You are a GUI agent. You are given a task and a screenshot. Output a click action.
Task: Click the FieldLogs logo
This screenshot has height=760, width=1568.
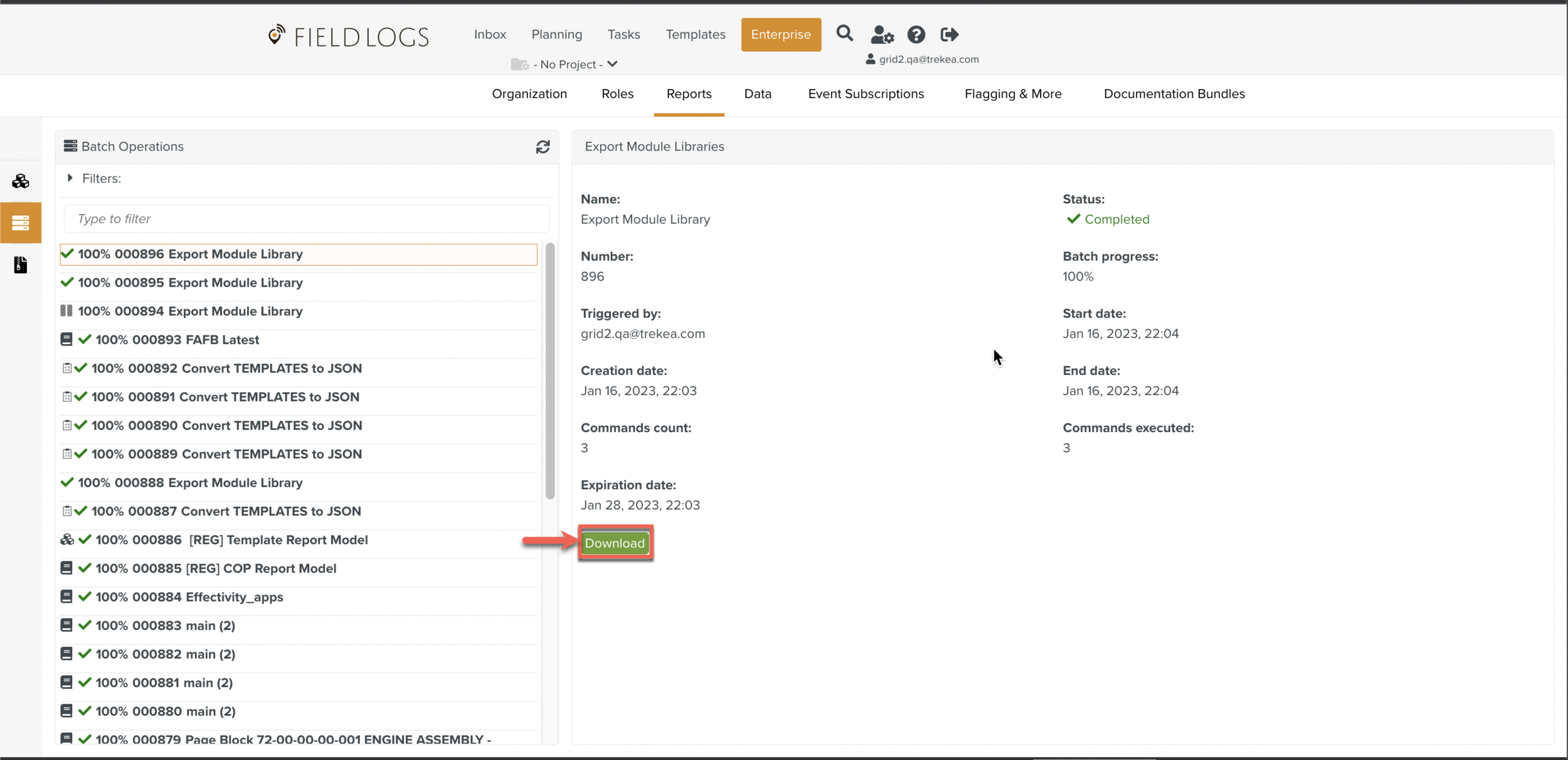(349, 36)
